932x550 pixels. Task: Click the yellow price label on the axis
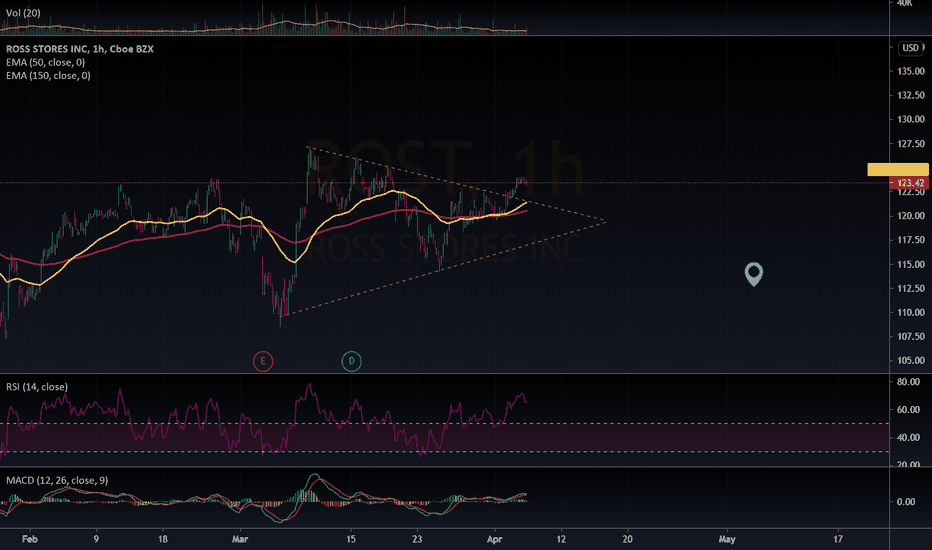coord(898,169)
